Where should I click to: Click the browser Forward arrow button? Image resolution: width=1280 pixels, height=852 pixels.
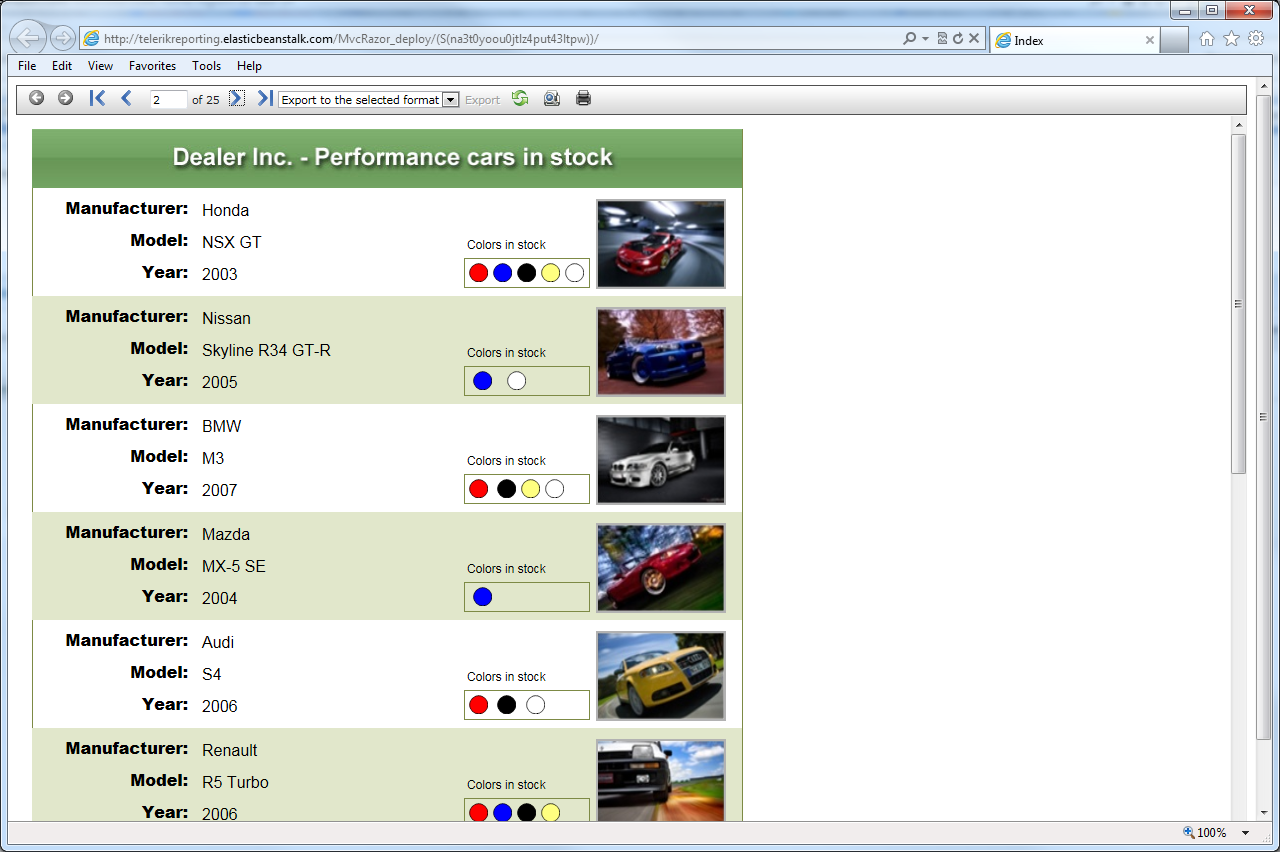click(x=62, y=39)
